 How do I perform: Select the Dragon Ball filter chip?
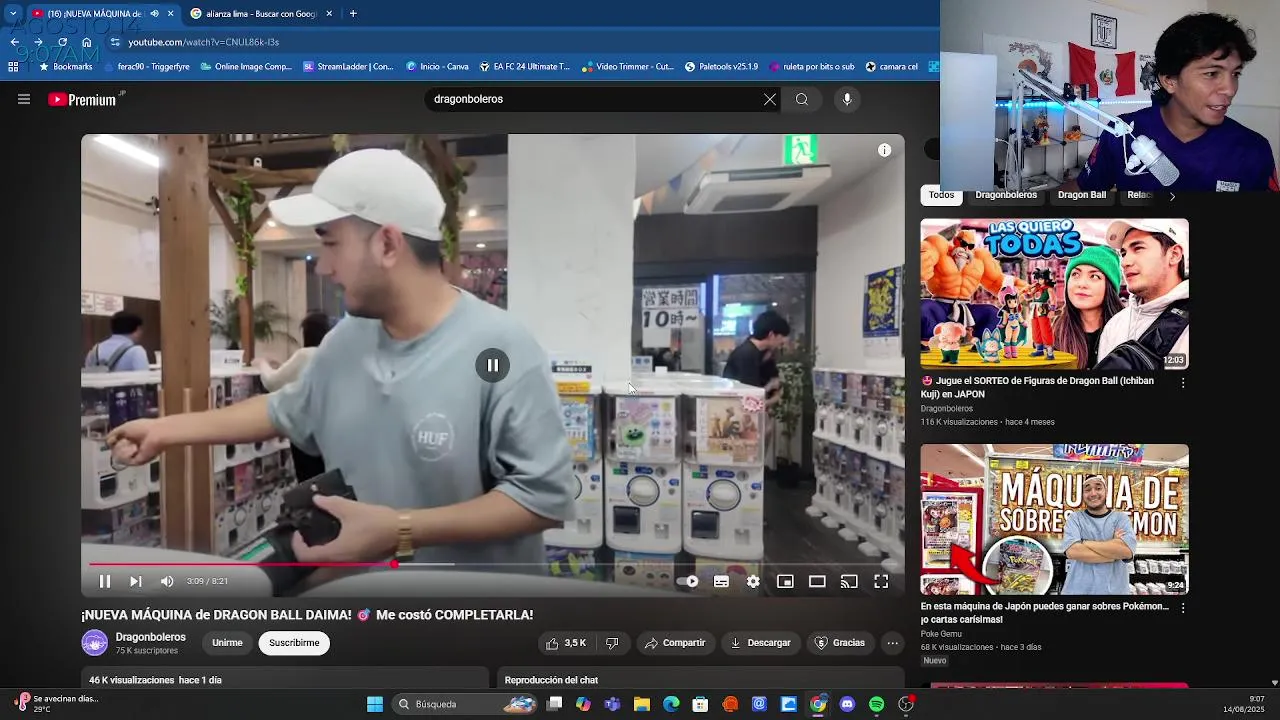(1082, 196)
